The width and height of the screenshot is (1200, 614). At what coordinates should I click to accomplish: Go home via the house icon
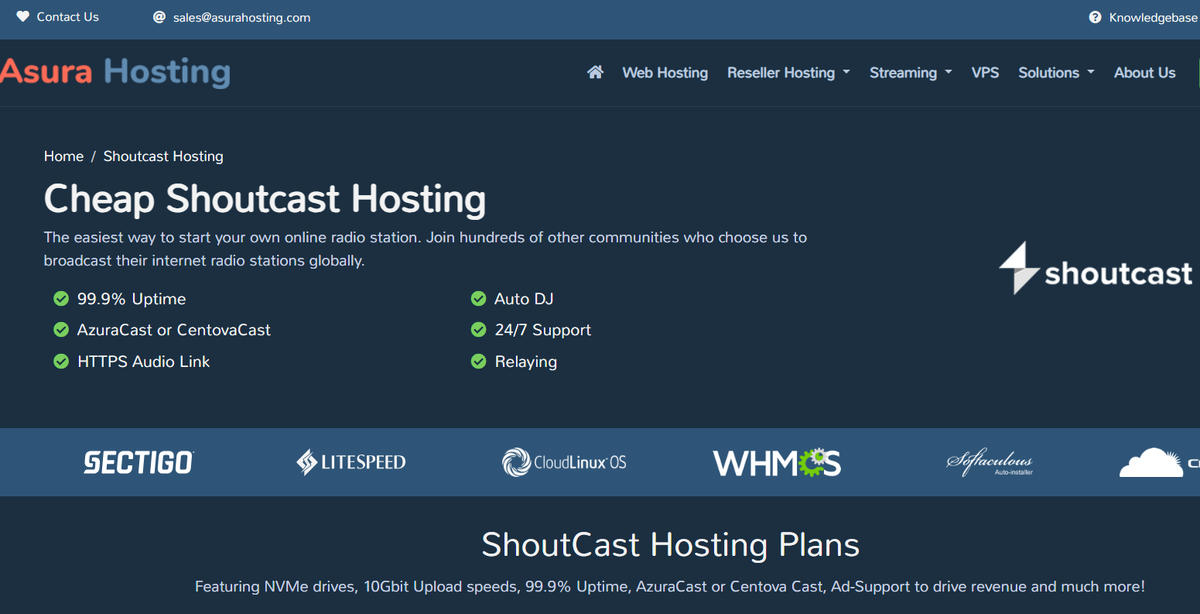coord(595,72)
